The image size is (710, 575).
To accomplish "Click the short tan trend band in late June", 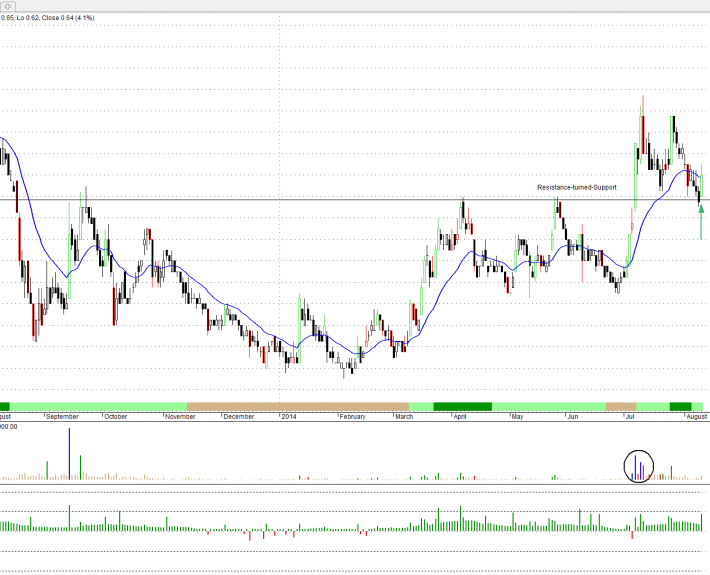I will pyautogui.click(x=621, y=406).
